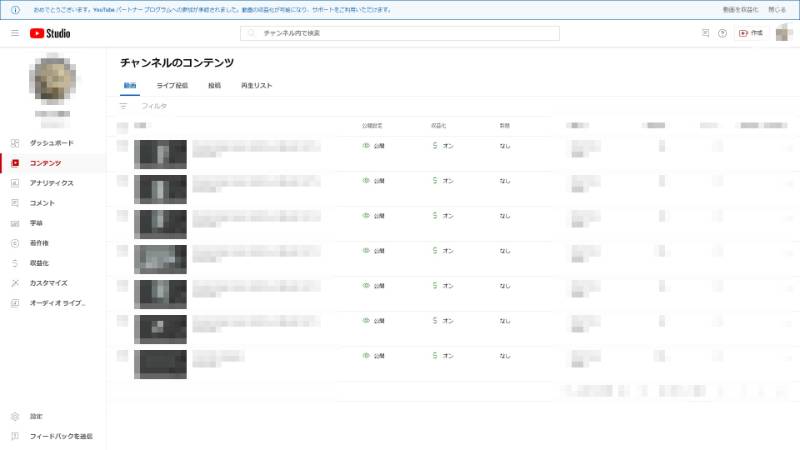Image resolution: width=800 pixels, height=450 pixels.
Task: Open 収益化 monetization in sidebar
Action: coord(53,263)
